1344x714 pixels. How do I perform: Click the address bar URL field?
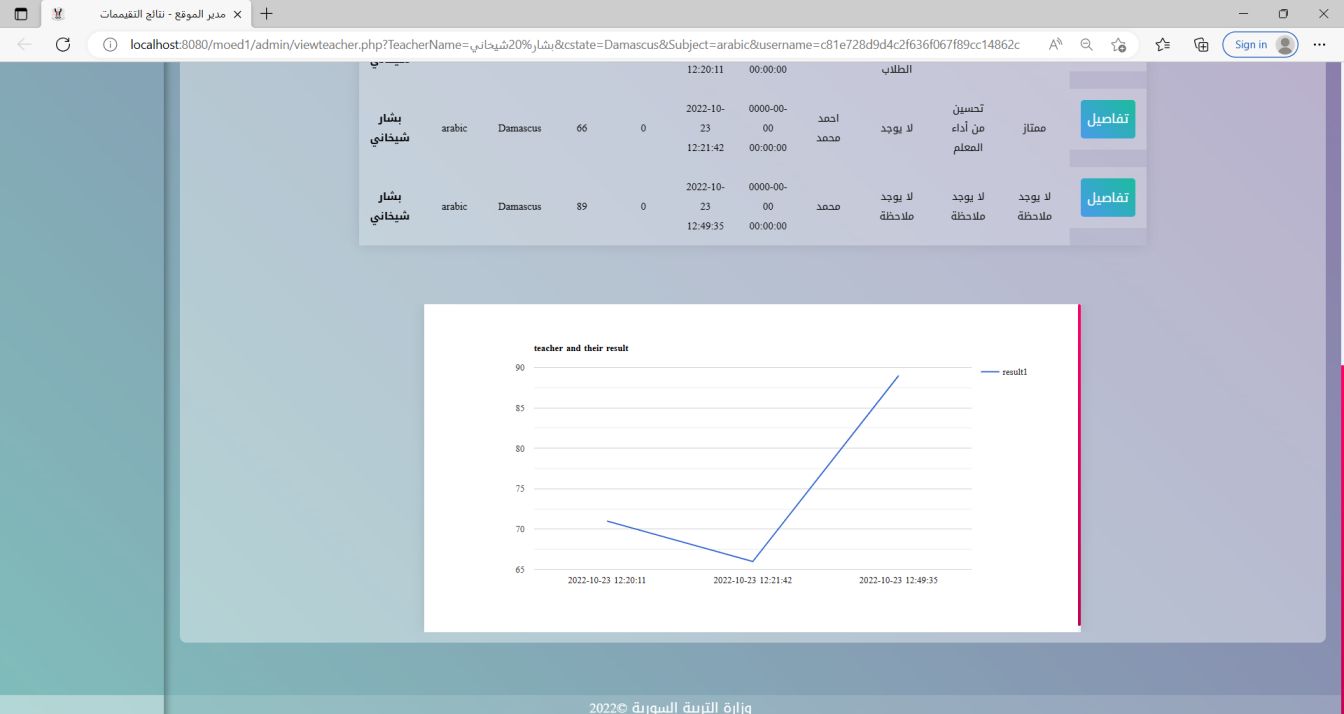(x=570, y=45)
